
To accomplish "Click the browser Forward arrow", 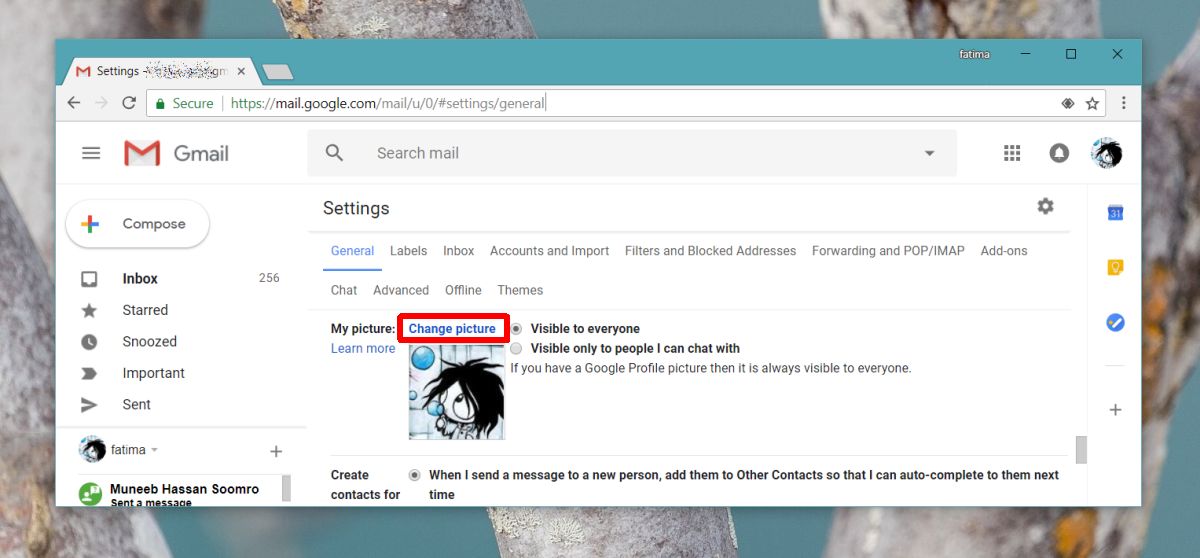I will [101, 103].
